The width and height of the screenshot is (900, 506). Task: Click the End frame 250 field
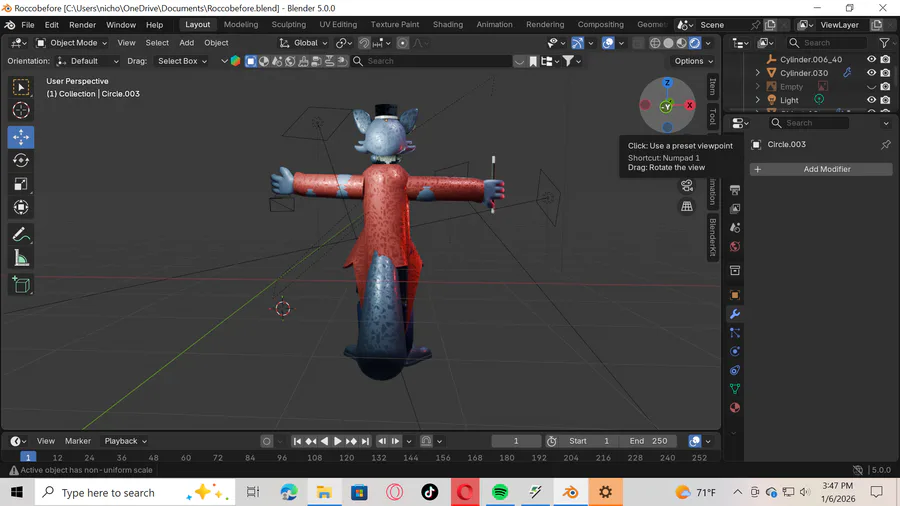tap(648, 441)
